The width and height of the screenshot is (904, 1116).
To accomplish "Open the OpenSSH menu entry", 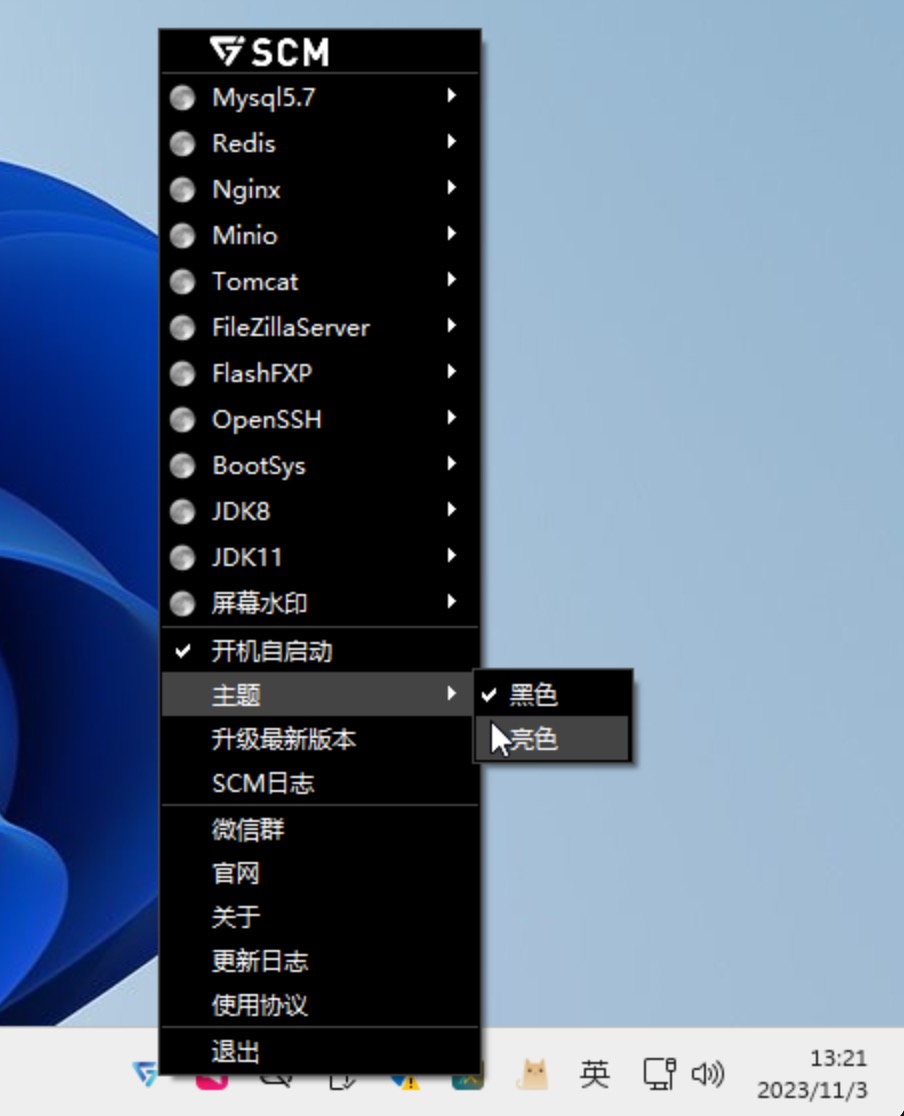I will [320, 420].
